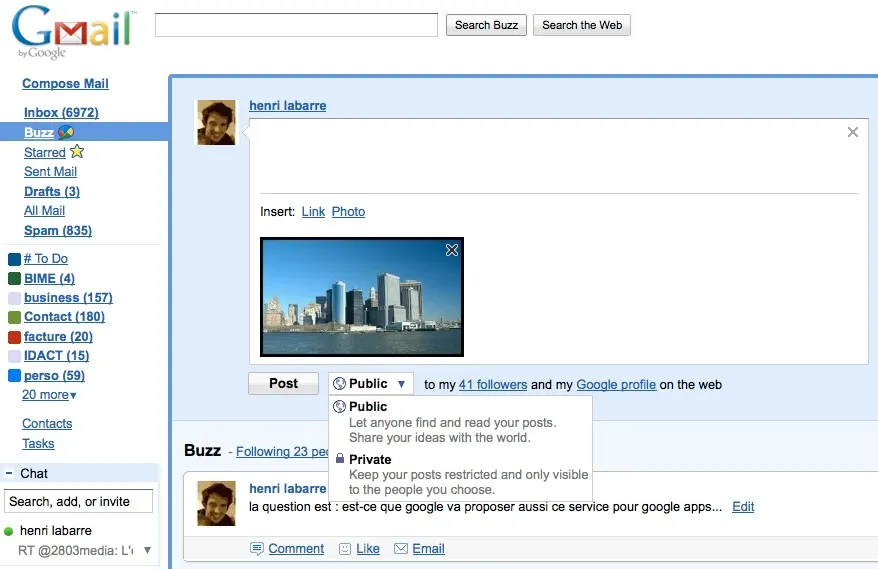878x569 pixels.
Task: Click the attached city skyline photo
Action: point(362,297)
